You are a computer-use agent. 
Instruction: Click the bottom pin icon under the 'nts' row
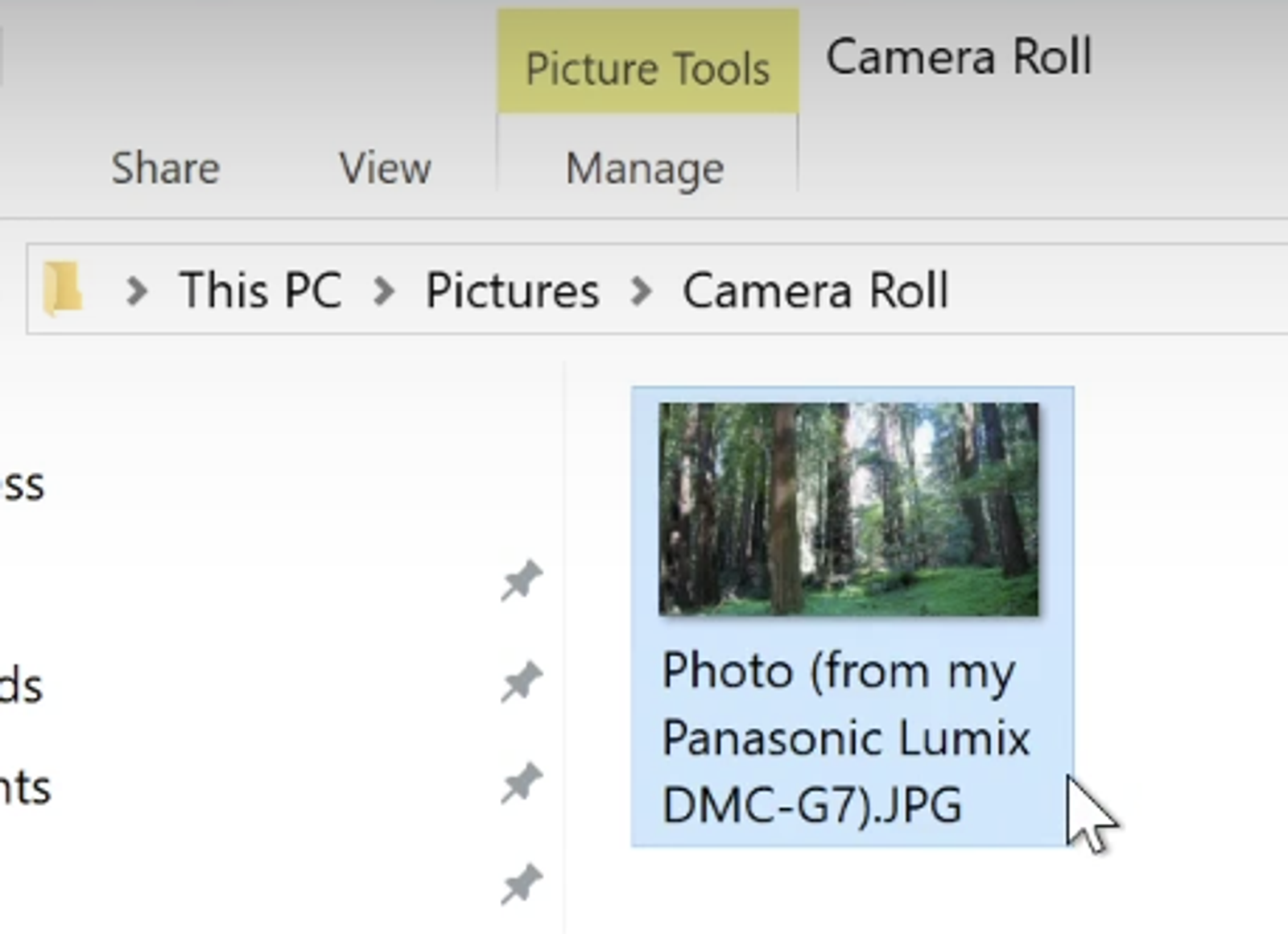pyautogui.click(x=522, y=885)
